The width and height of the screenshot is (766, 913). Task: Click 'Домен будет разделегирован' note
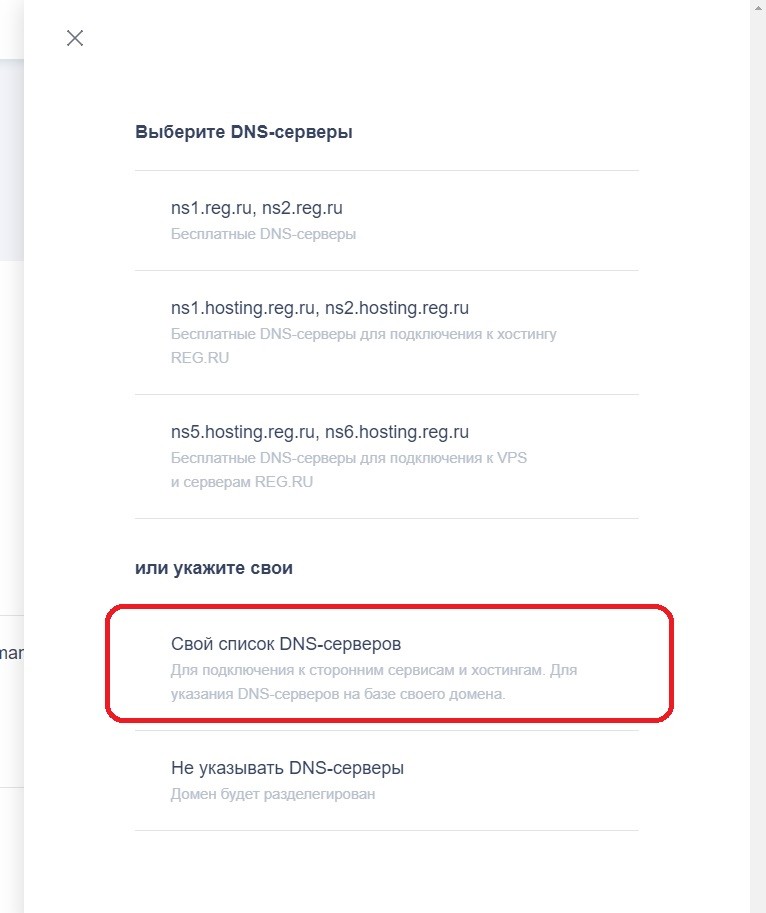(273, 794)
